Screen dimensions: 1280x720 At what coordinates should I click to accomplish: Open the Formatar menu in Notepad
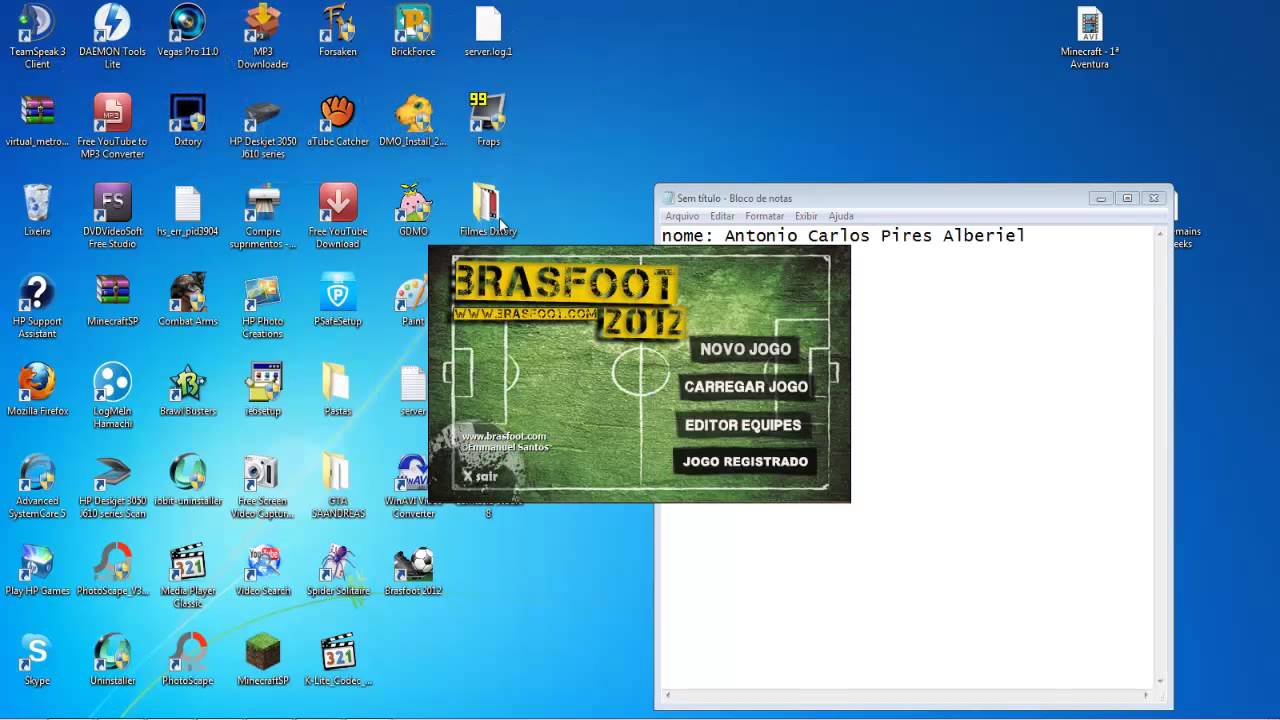764,216
